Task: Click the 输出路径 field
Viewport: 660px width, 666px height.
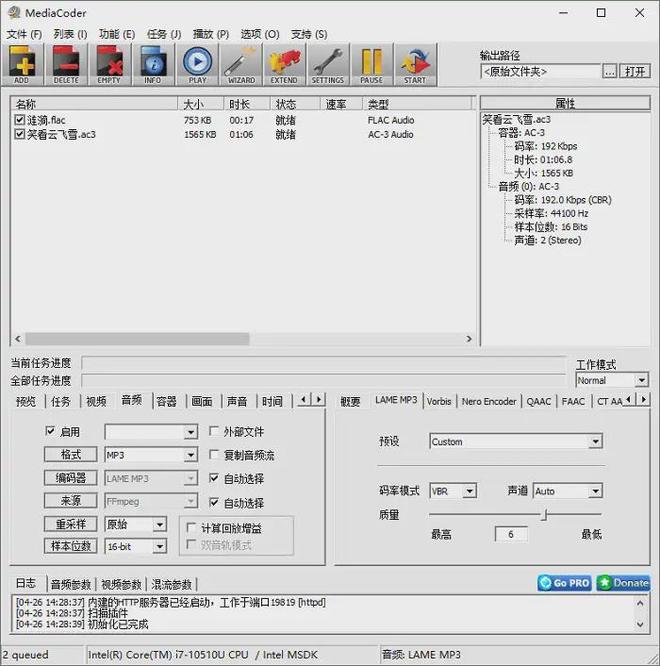Action: coord(541,71)
